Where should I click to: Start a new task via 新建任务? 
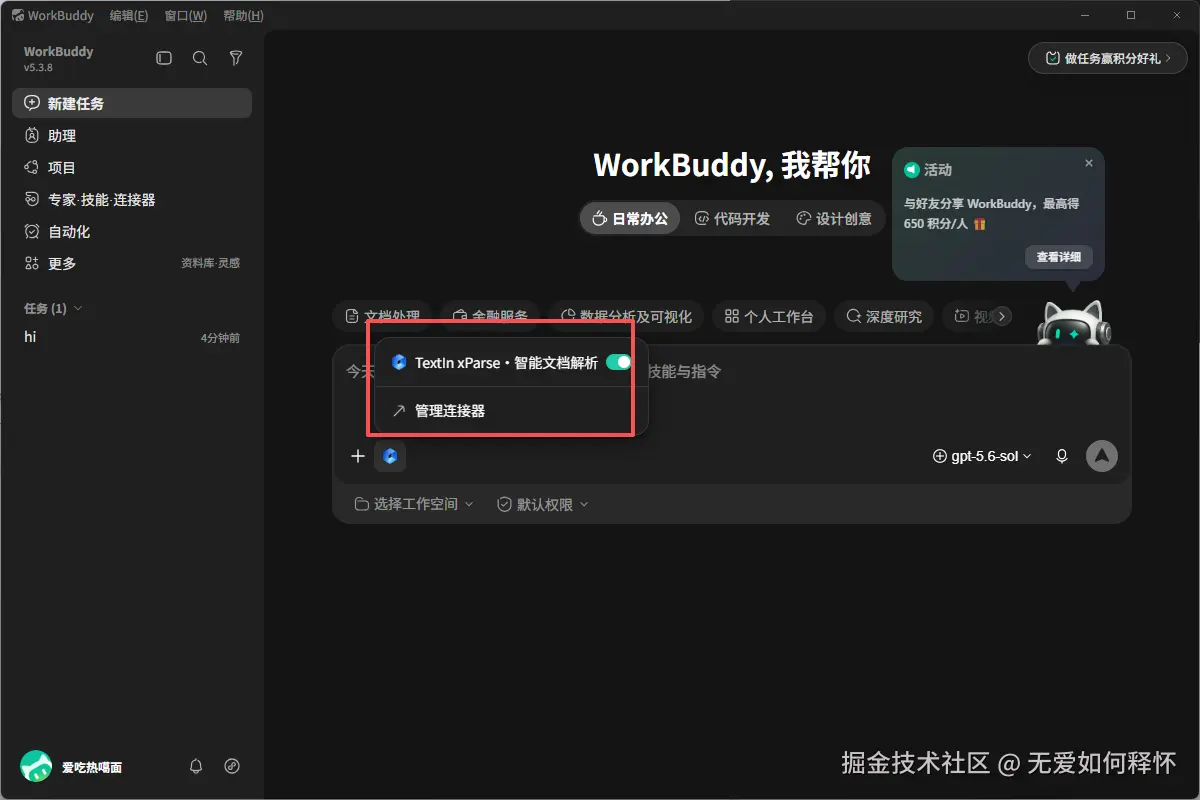[132, 103]
